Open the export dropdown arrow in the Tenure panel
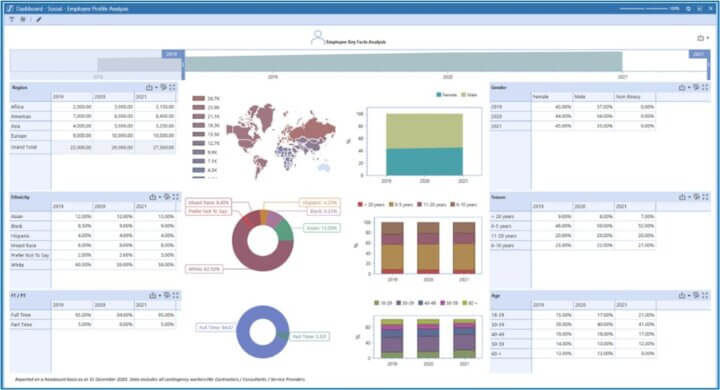This screenshot has height=390, width=720. click(x=689, y=198)
